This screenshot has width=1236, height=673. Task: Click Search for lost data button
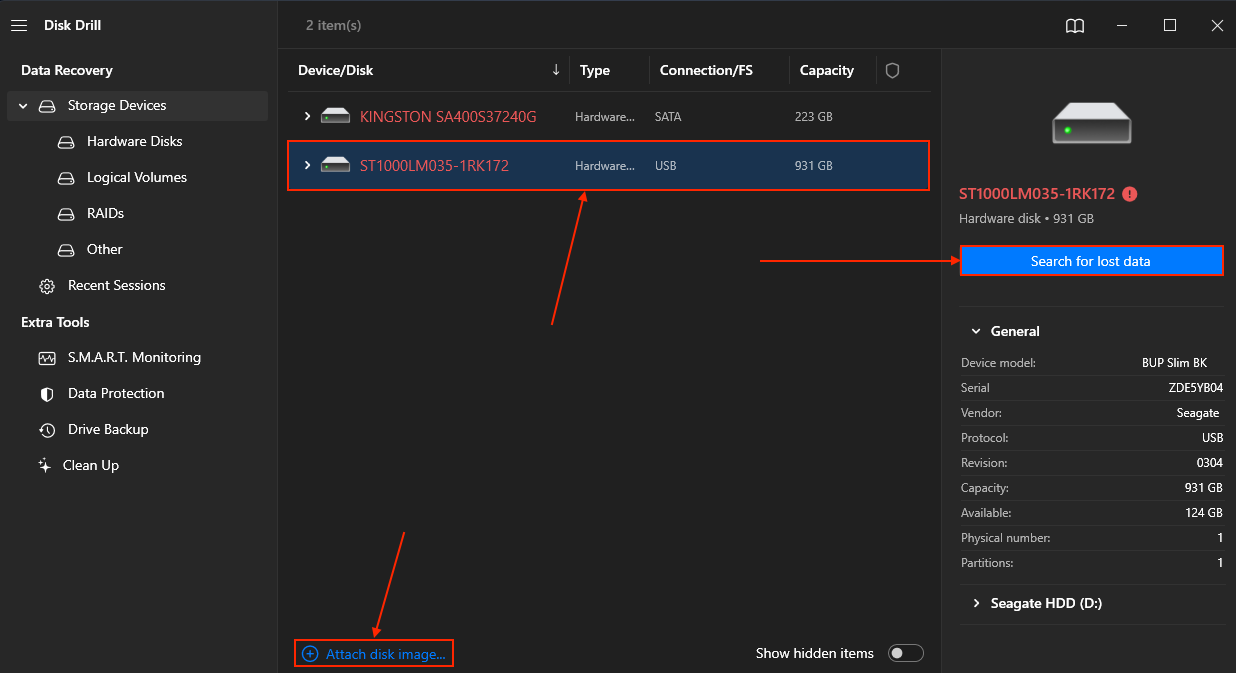pyautogui.click(x=1091, y=261)
